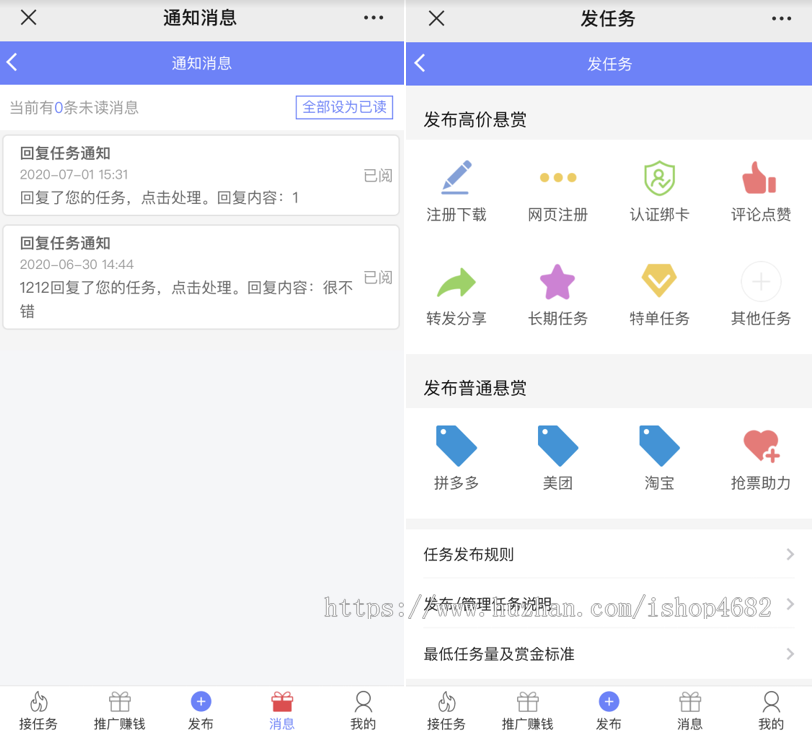
Task: Choose the 认证绑卡 shield icon
Action: pyautogui.click(x=659, y=178)
